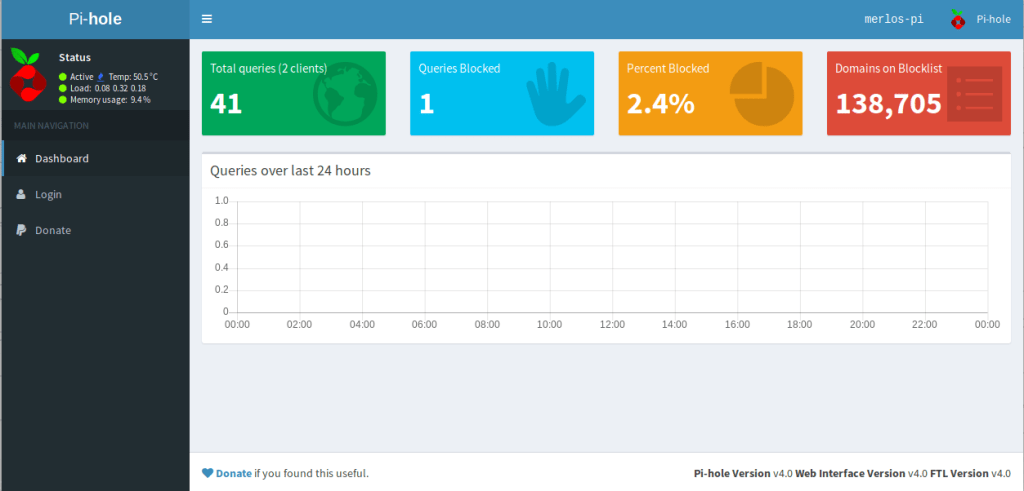
Task: Click the 41 total queries value
Action: coord(226,104)
